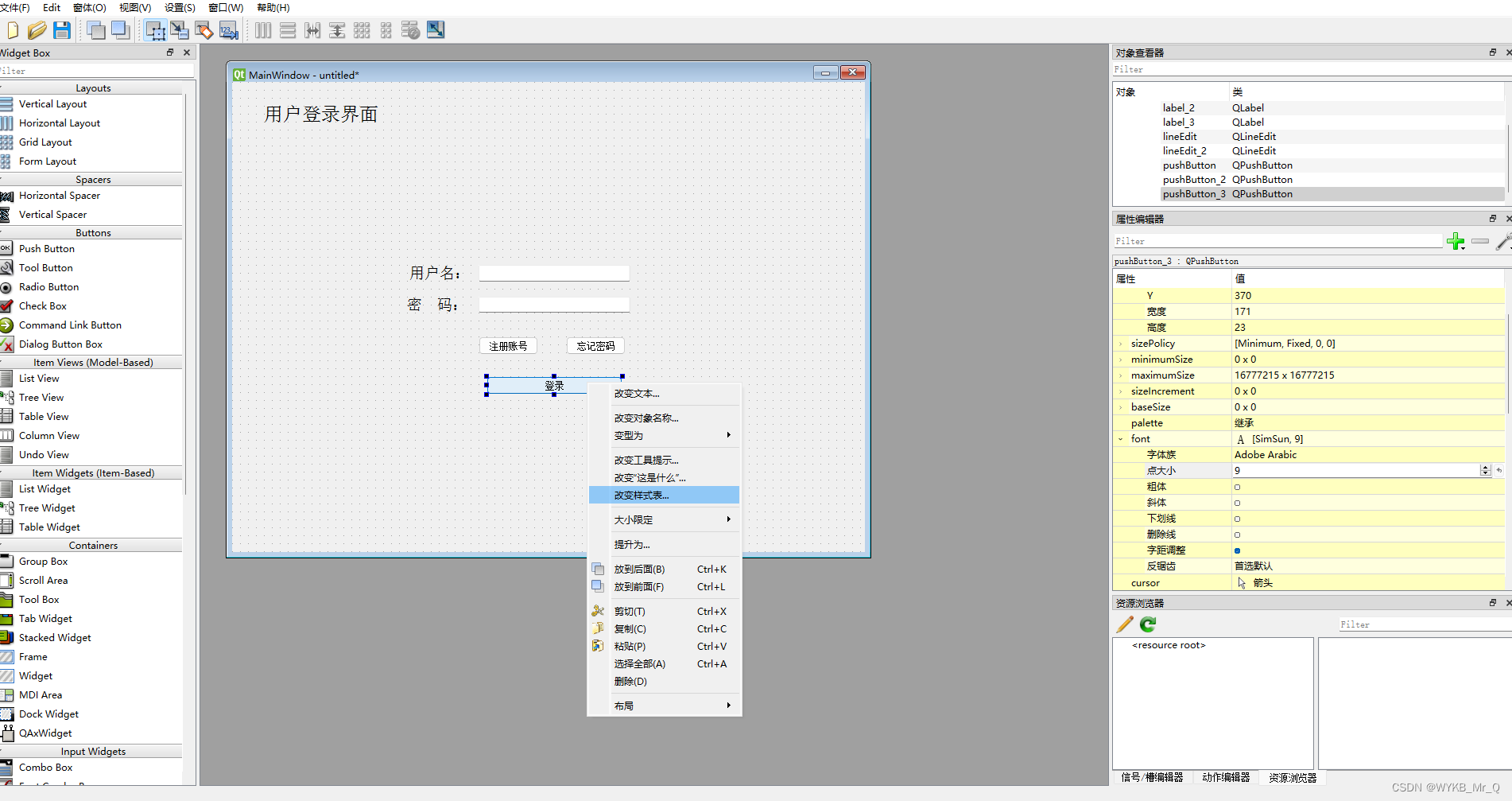Select 复制(C) in the context menu
1512x801 pixels.
coord(664,628)
